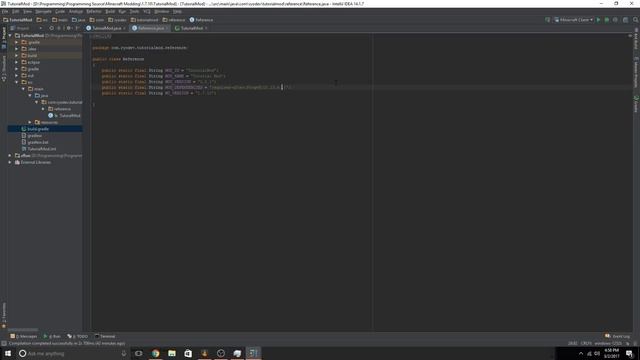The width and height of the screenshot is (640, 360).
Task: Close the TutorialMod.java editor tab
Action: pyautogui.click(x=124, y=28)
